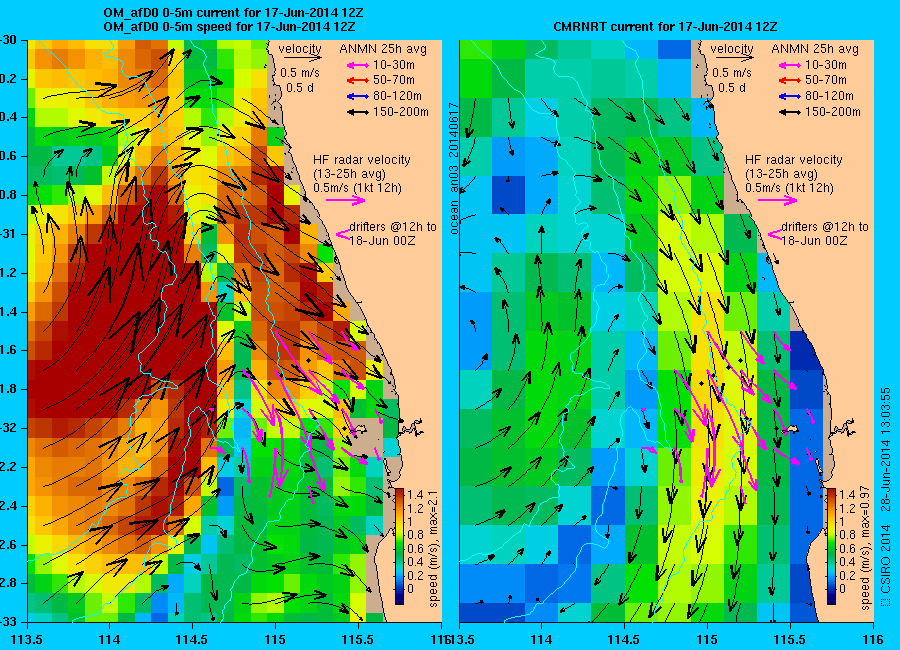Click 'drifters @12h to' text in left panel

point(393,227)
